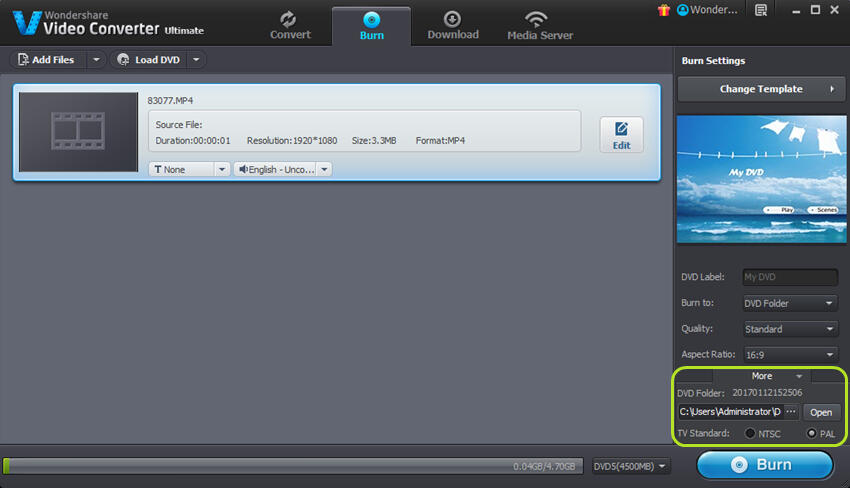Click Scenes in the template preview
This screenshot has height=488, width=850.
coord(822,210)
